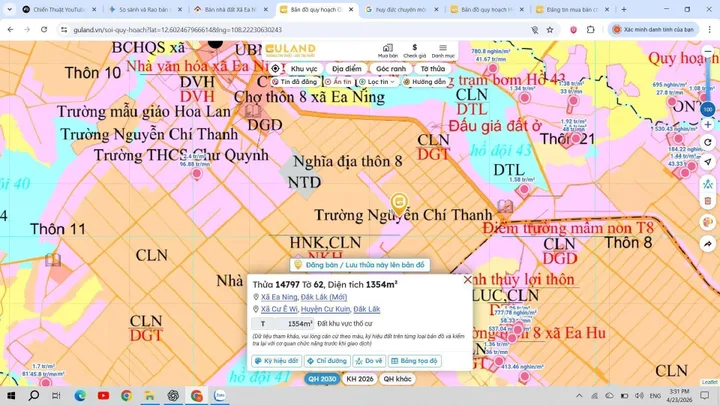Bookmark this page with the star icon
720x405 pixels.
(550, 29)
